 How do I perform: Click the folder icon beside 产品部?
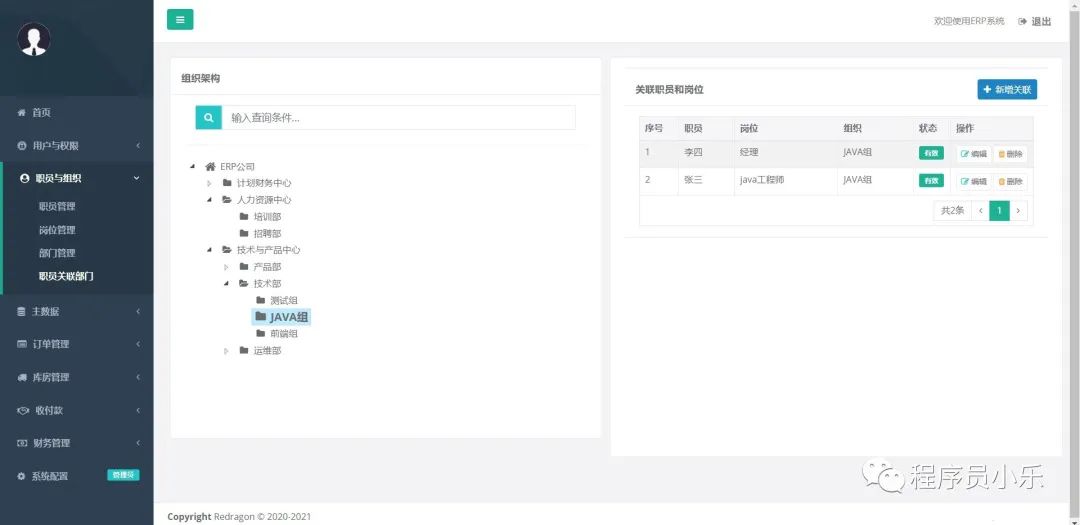click(x=244, y=267)
